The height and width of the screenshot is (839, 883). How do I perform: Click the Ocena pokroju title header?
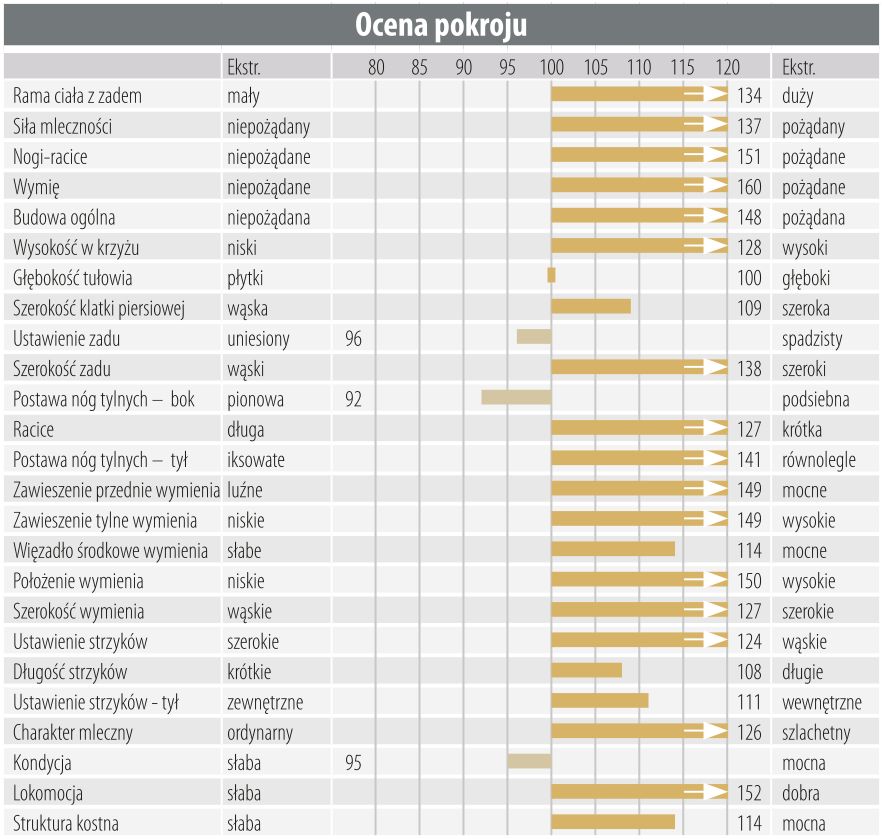[x=441, y=24]
